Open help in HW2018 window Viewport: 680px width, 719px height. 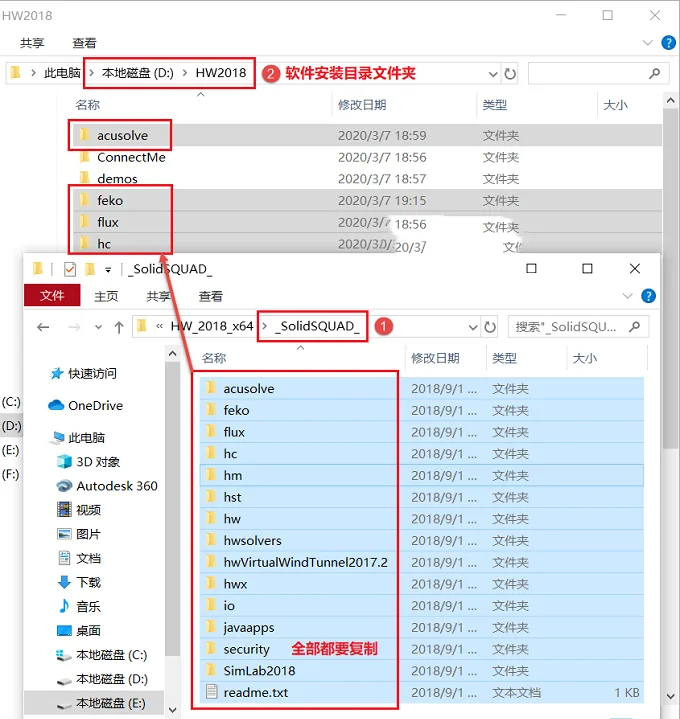(668, 43)
